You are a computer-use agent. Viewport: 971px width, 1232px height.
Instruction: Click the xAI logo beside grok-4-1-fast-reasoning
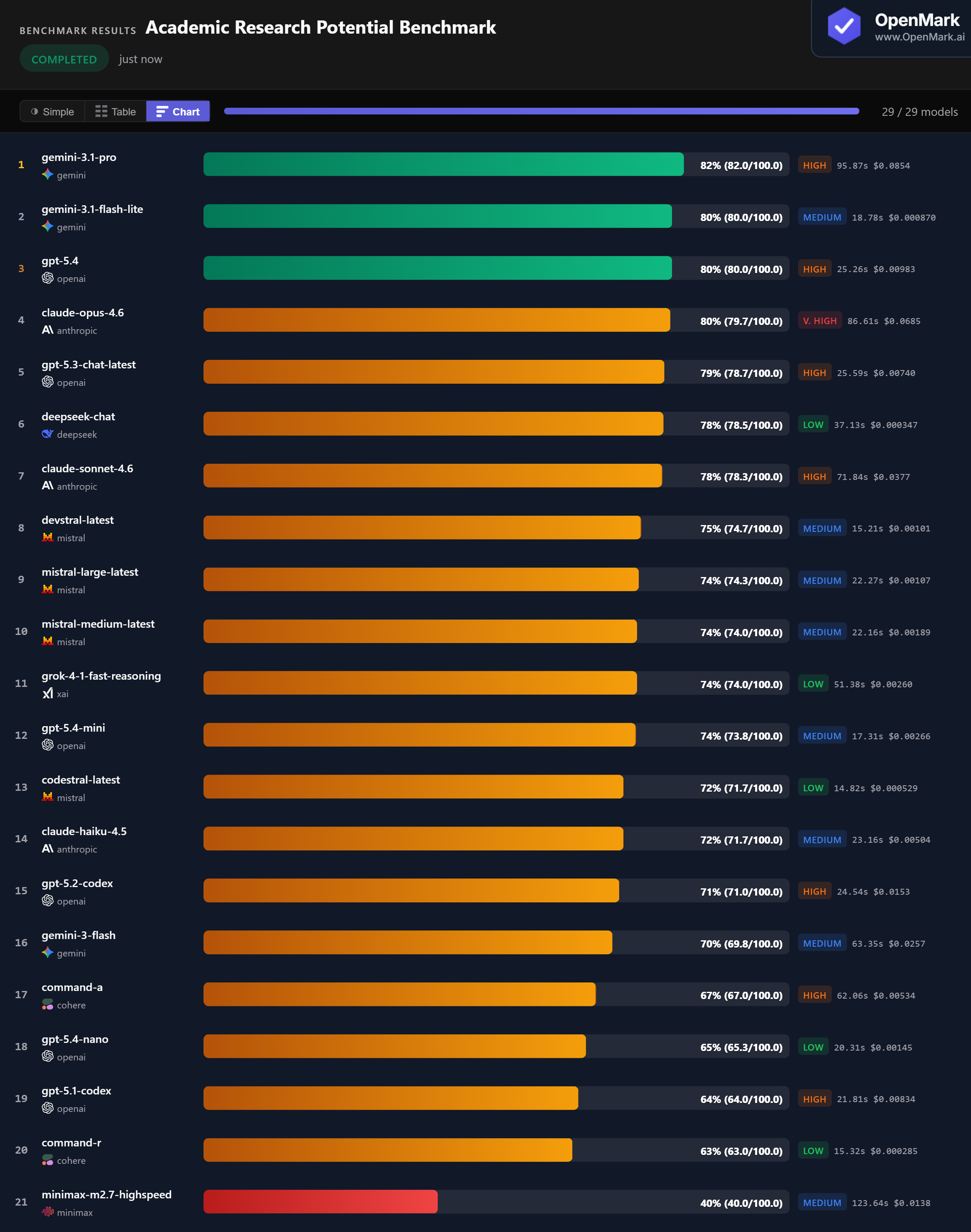coord(48,694)
